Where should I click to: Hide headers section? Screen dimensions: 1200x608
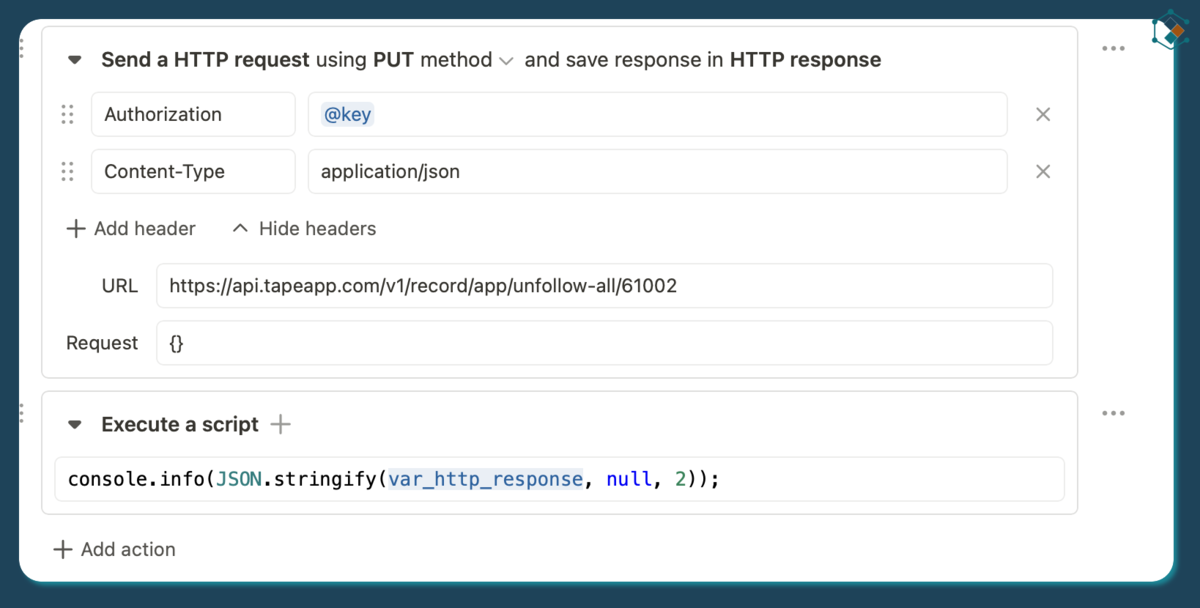(x=304, y=229)
